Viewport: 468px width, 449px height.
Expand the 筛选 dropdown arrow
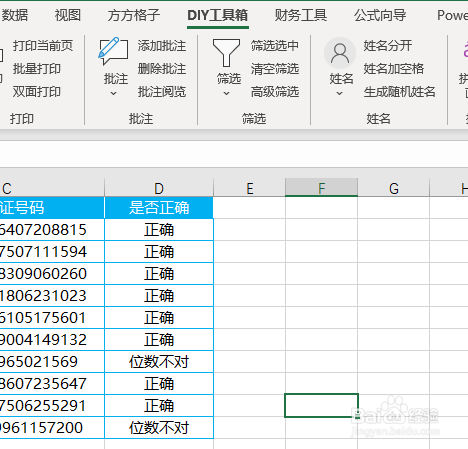(x=226, y=94)
